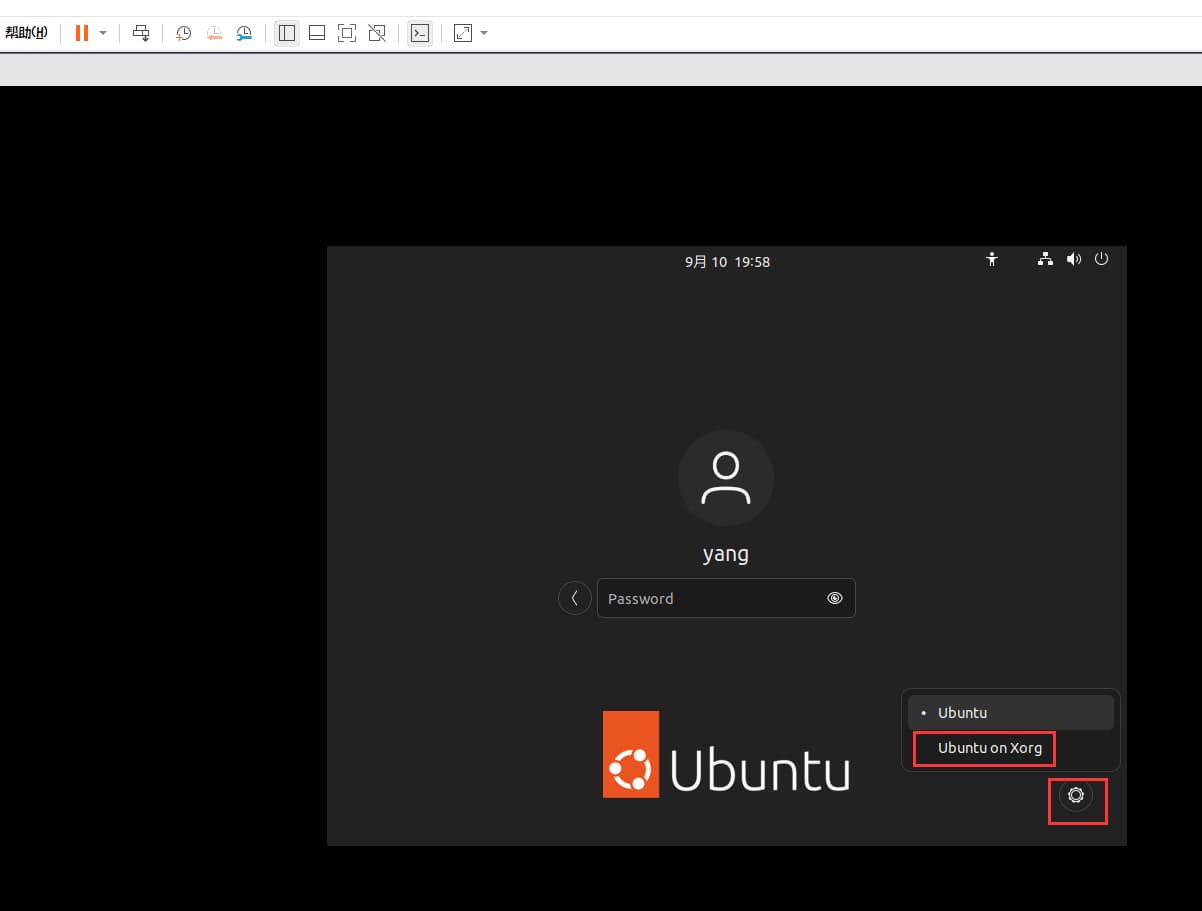This screenshot has width=1202, height=911.
Task: Click the unity mode crossed-out icon
Action: click(x=377, y=33)
